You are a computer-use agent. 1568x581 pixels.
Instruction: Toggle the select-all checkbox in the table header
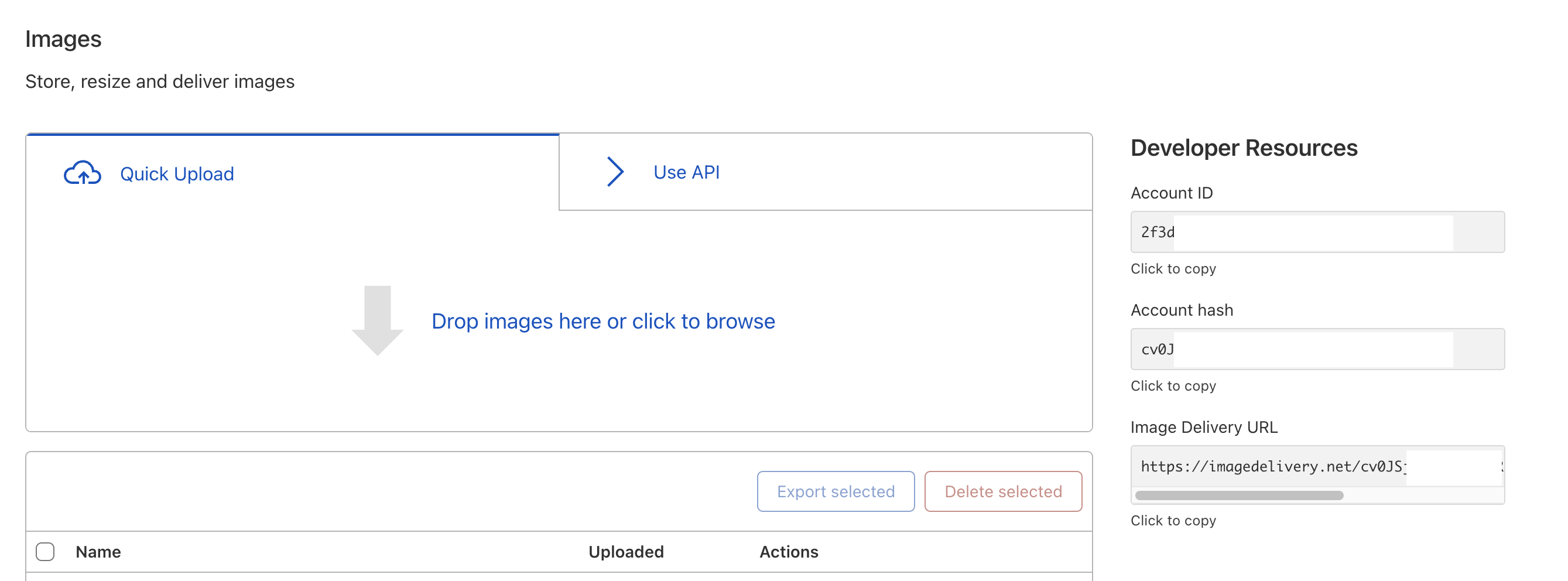[x=45, y=551]
